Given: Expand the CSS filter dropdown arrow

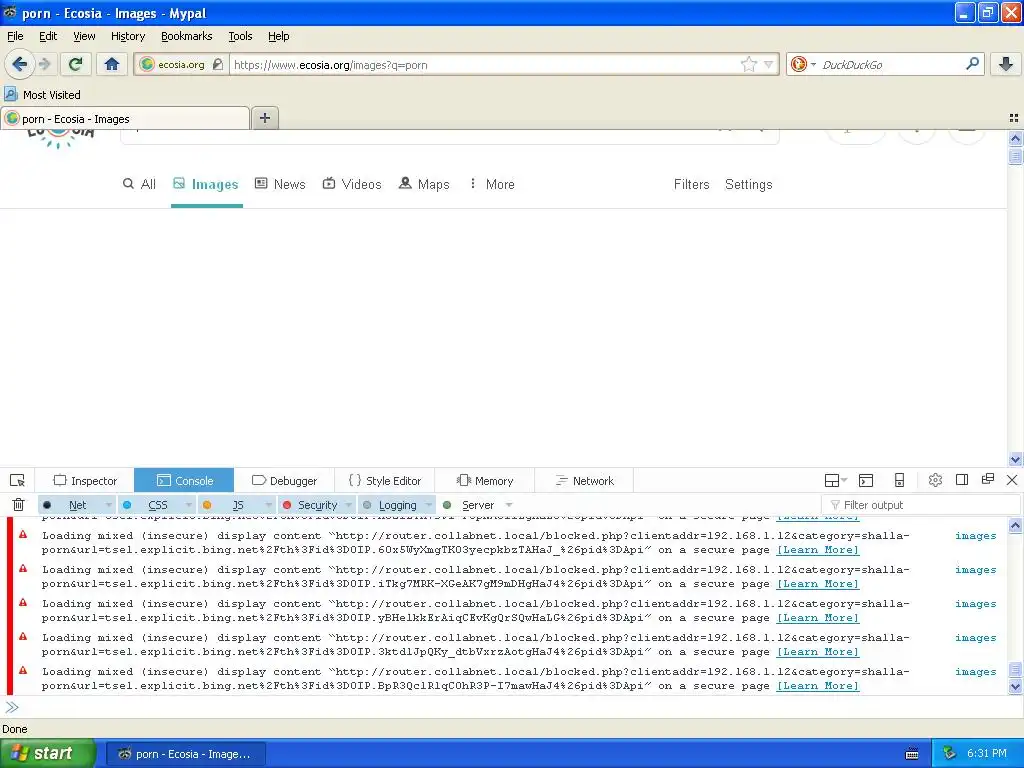Looking at the screenshot, I should [188, 505].
